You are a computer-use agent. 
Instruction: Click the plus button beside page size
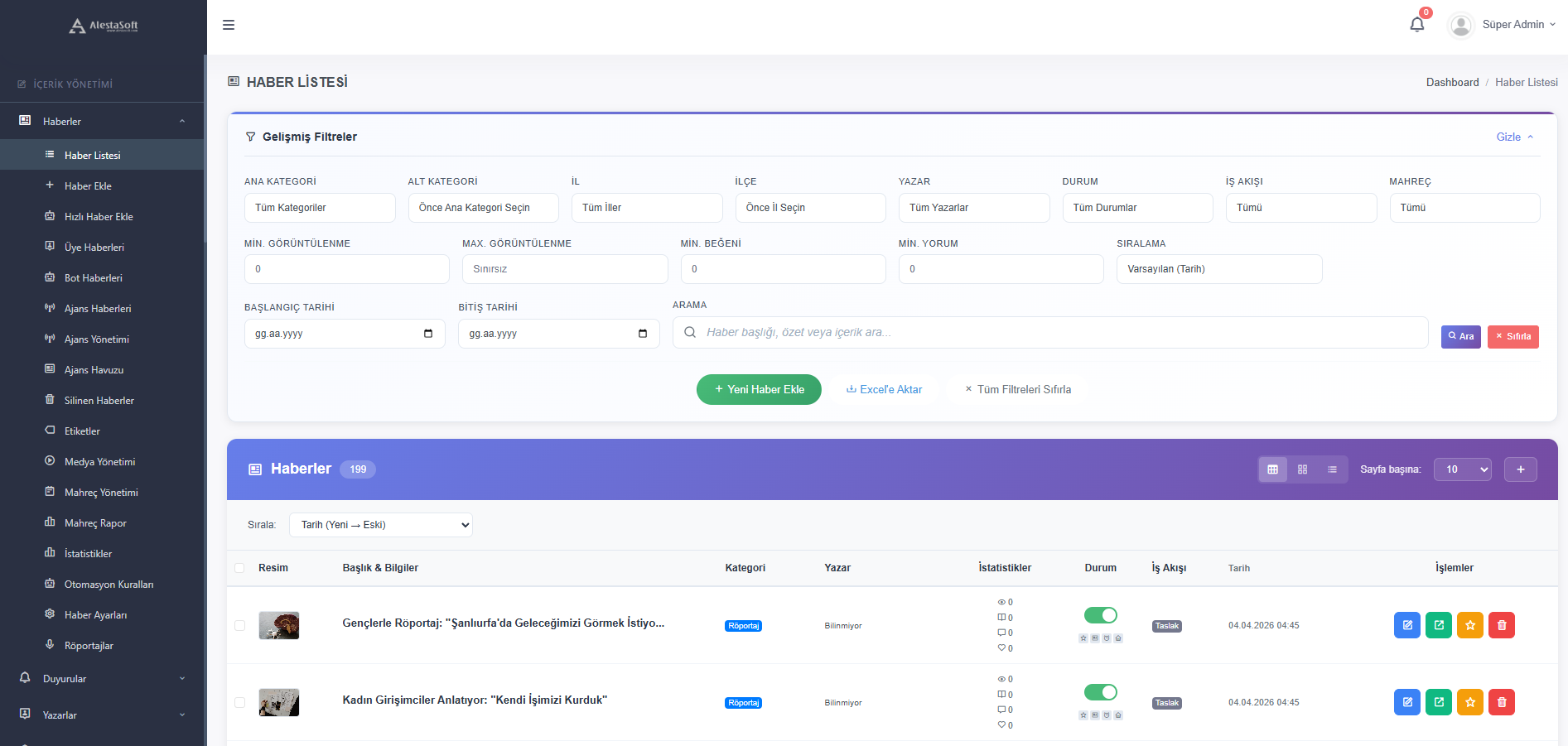pos(1520,469)
